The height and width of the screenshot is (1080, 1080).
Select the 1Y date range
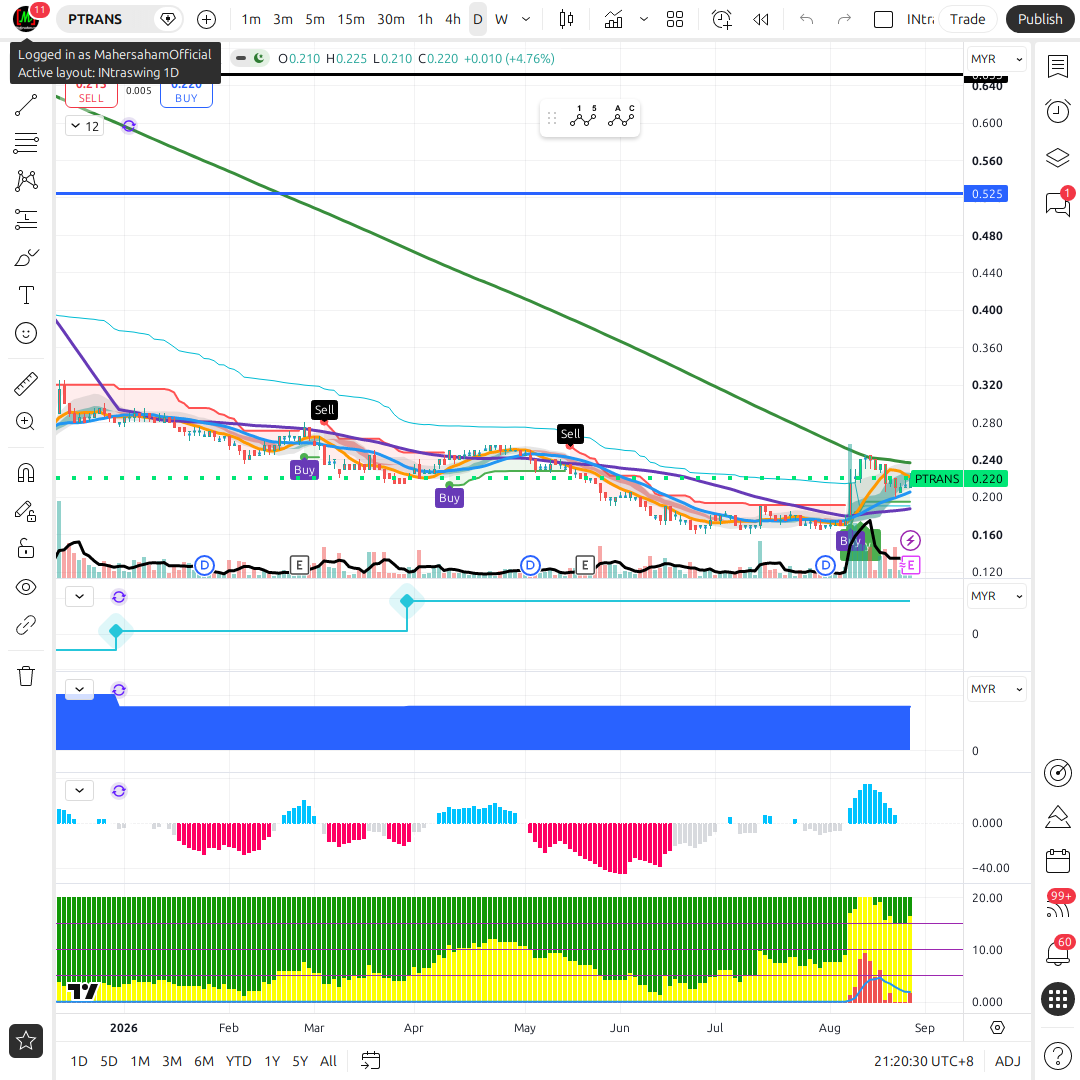(x=272, y=1061)
